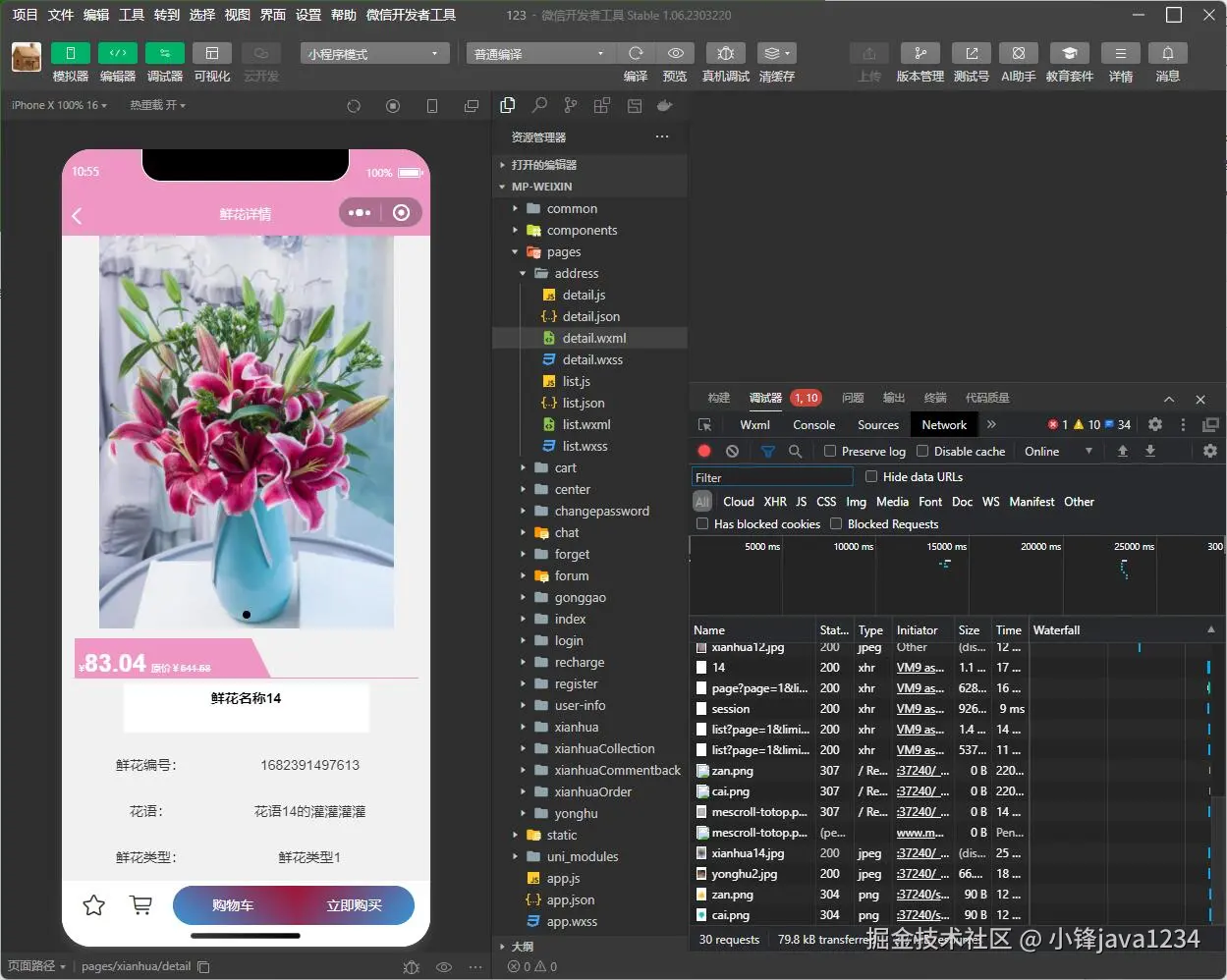The height and width of the screenshot is (980, 1227).
Task: Open the 可视化 visual layout button
Action: coord(211,53)
